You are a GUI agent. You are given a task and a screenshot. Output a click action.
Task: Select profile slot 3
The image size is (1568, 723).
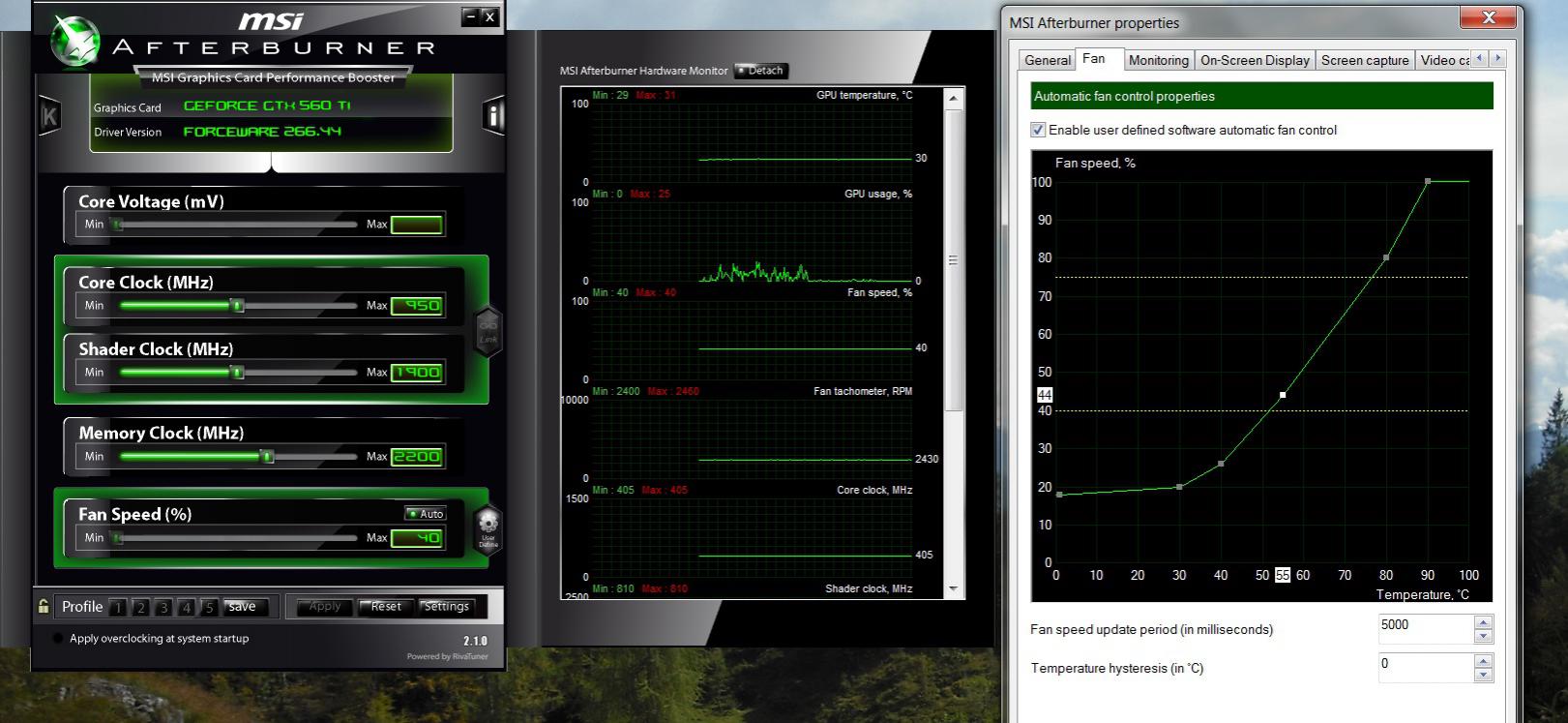pos(163,608)
